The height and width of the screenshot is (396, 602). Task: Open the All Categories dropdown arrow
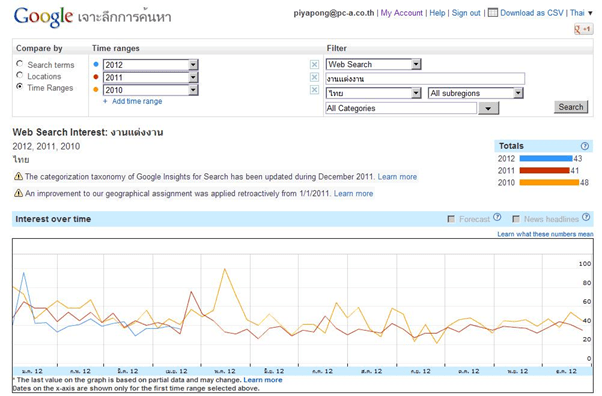click(x=488, y=108)
